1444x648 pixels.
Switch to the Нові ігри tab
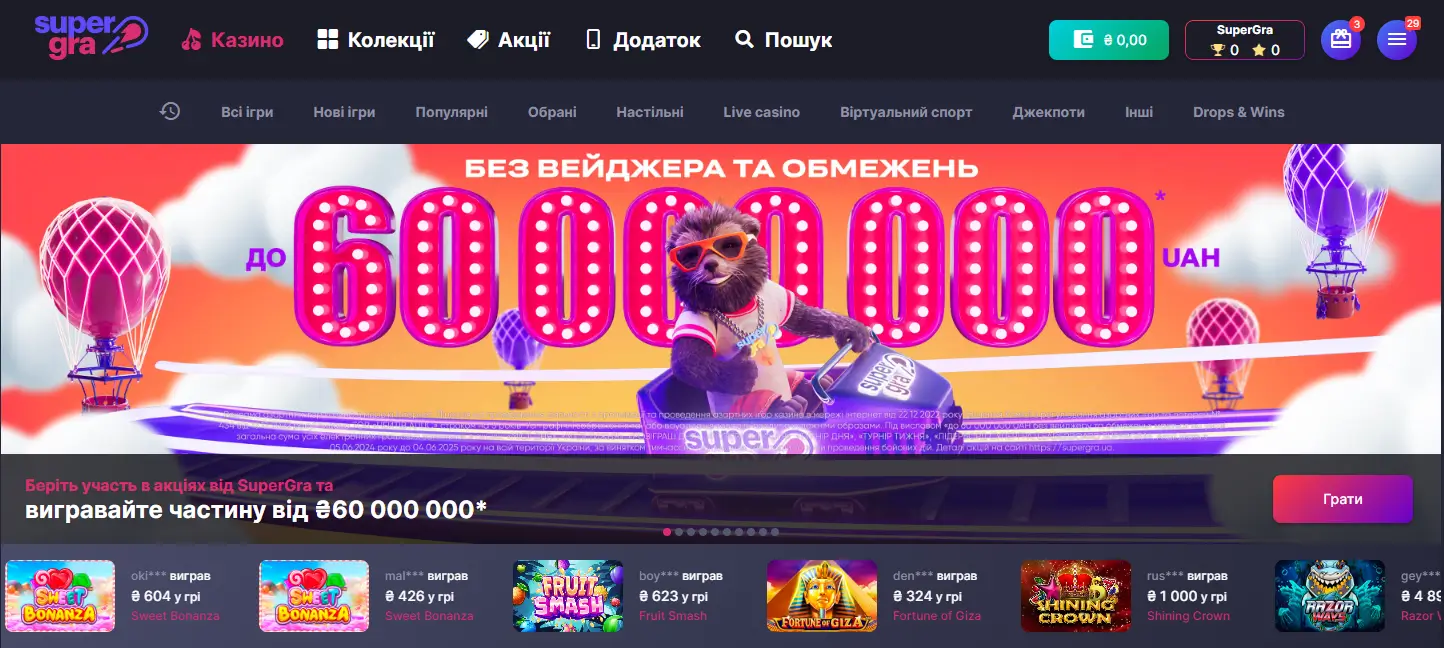click(344, 112)
